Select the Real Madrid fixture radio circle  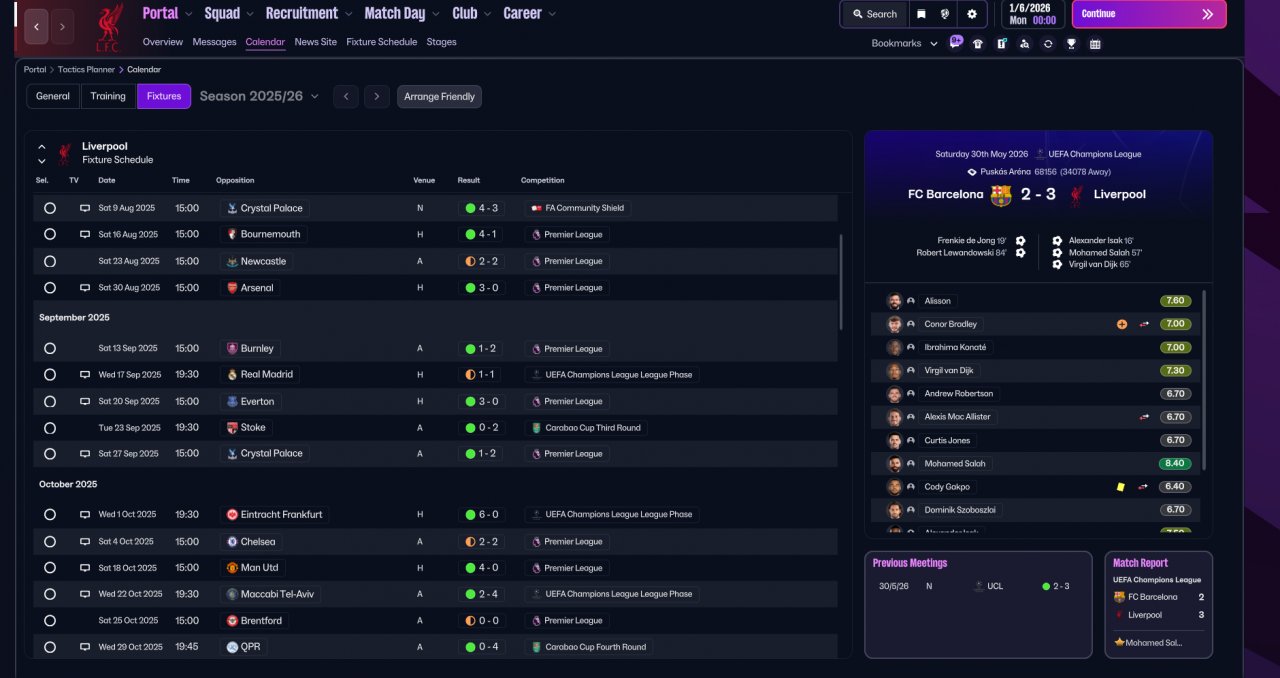click(50, 375)
